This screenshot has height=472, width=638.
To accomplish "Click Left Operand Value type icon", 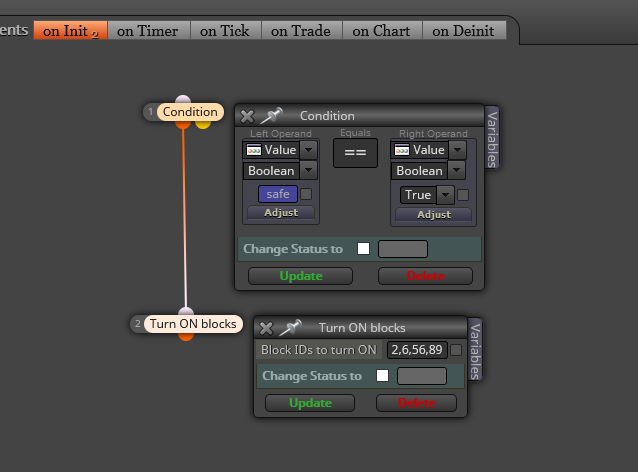I will (254, 150).
